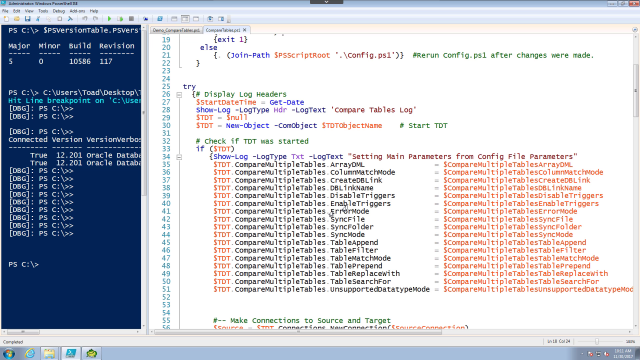
Task: Click 'Ln 18 Col 24' status indicator
Action: [x=559, y=342]
